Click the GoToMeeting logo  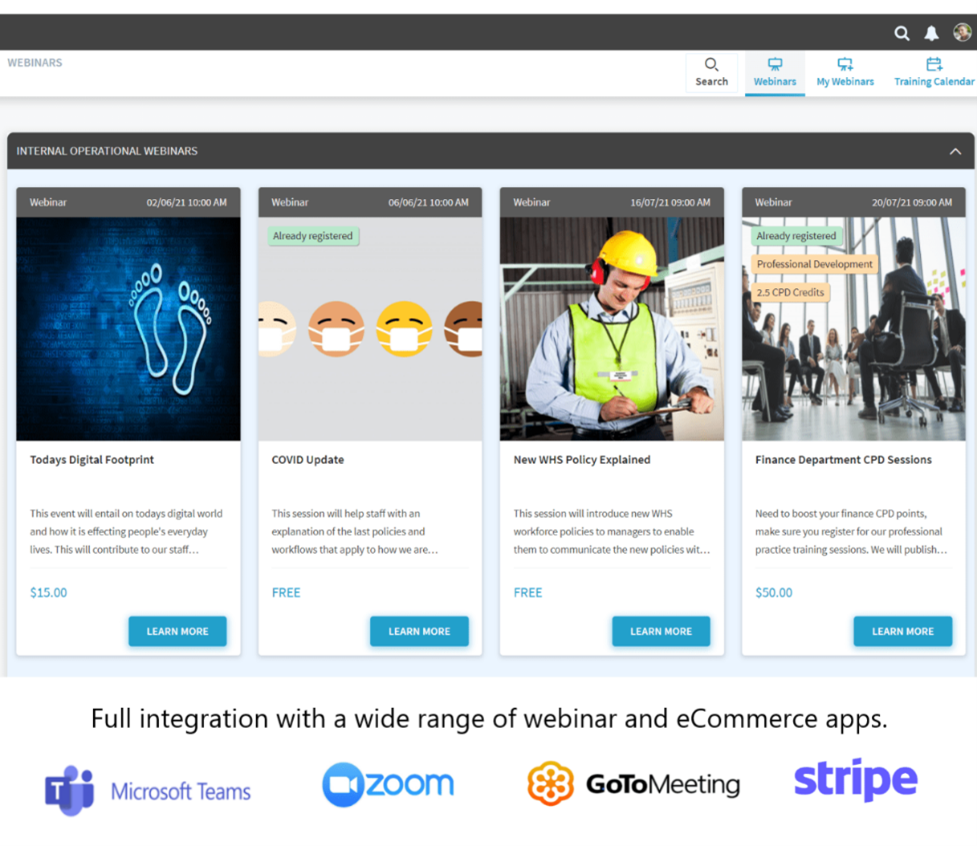pyautogui.click(x=633, y=783)
